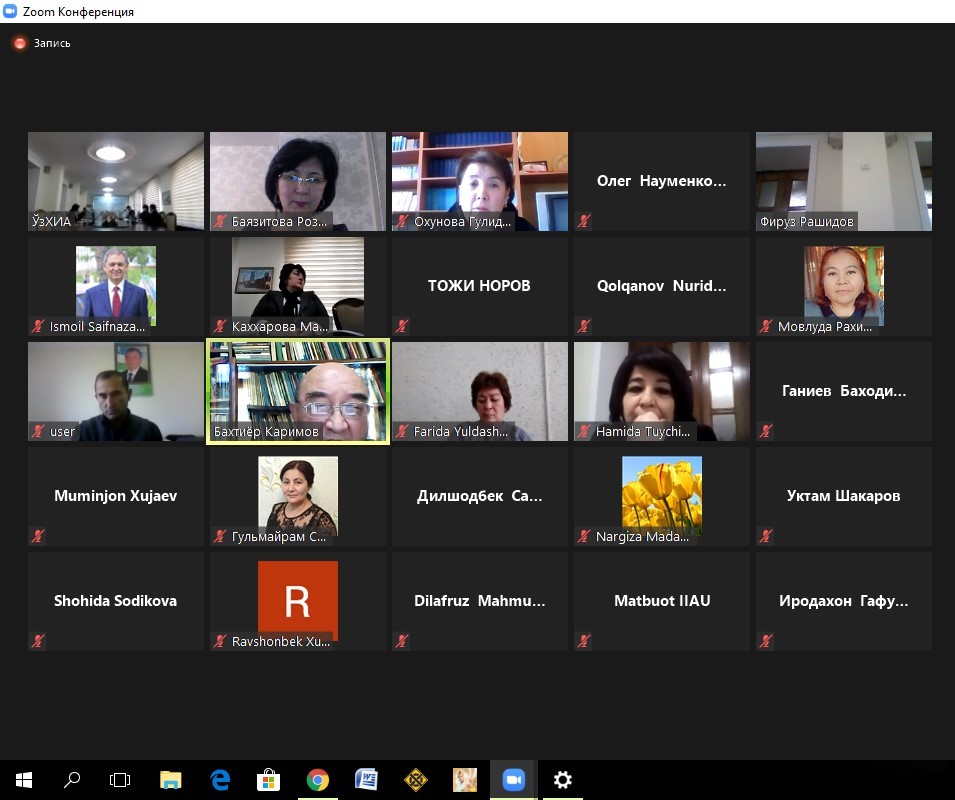The height and width of the screenshot is (800, 955).
Task: Launch Microsoft Word from the taskbar
Action: [366, 780]
